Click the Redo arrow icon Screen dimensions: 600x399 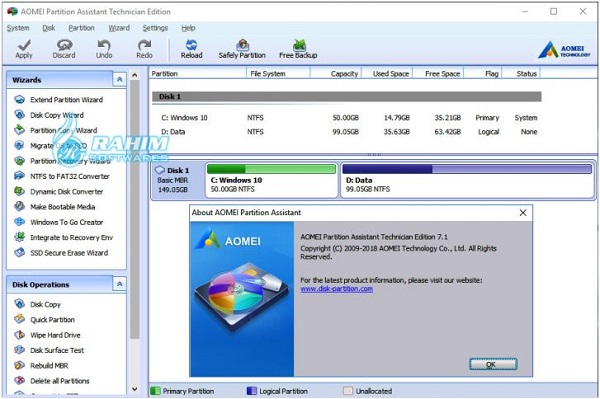pyautogui.click(x=144, y=45)
